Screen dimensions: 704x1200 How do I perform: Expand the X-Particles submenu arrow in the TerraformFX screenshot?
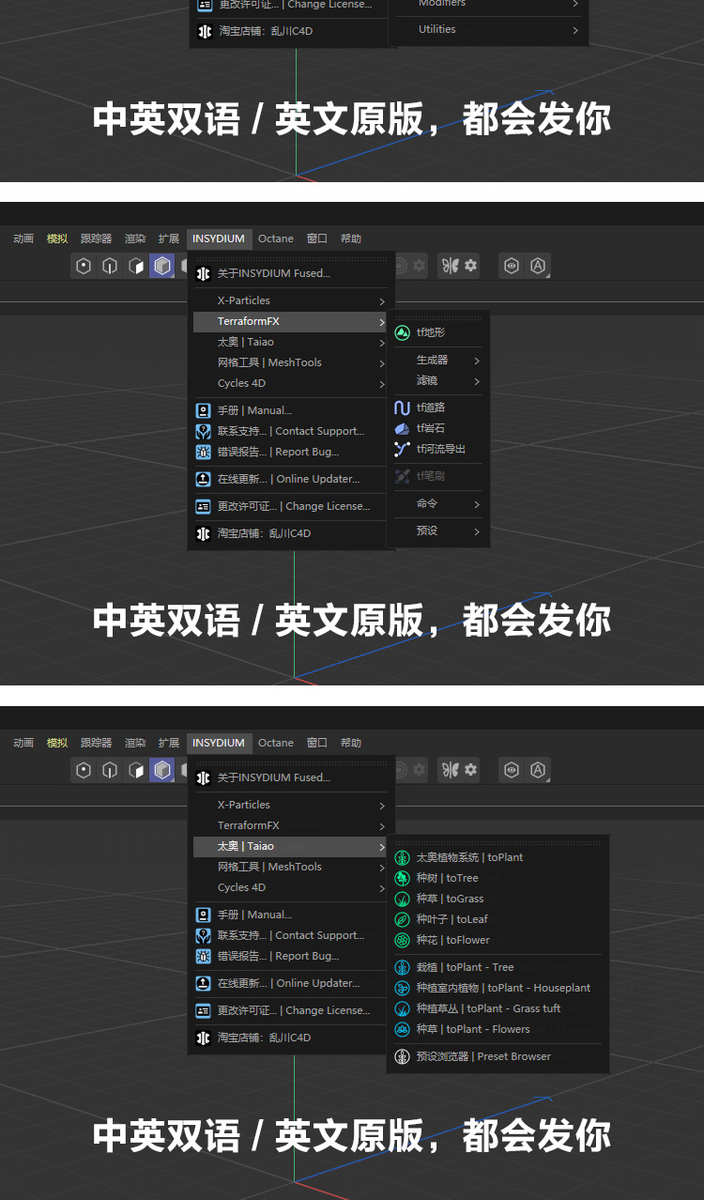tap(382, 301)
